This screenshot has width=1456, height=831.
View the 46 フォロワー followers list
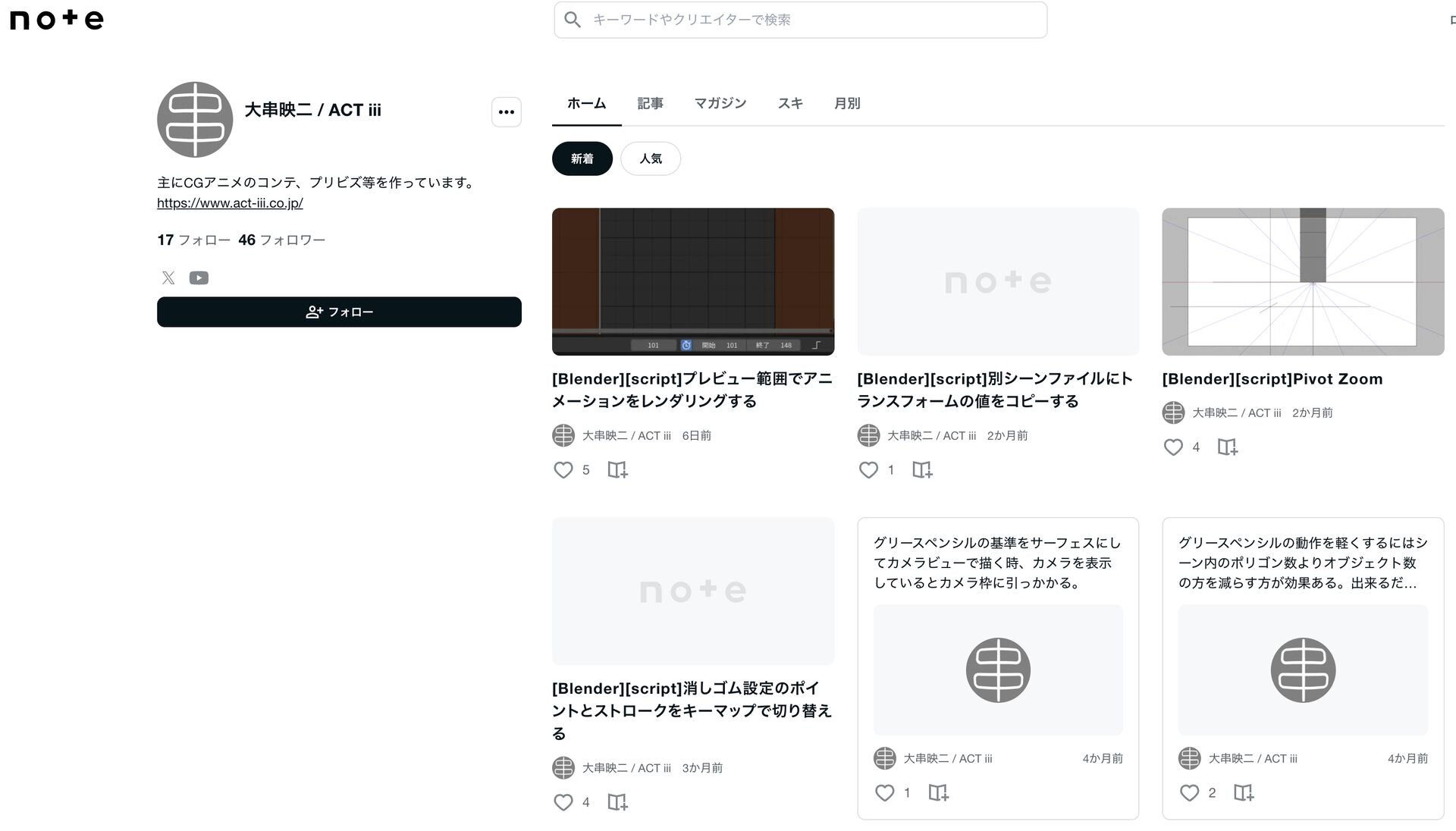coord(281,240)
